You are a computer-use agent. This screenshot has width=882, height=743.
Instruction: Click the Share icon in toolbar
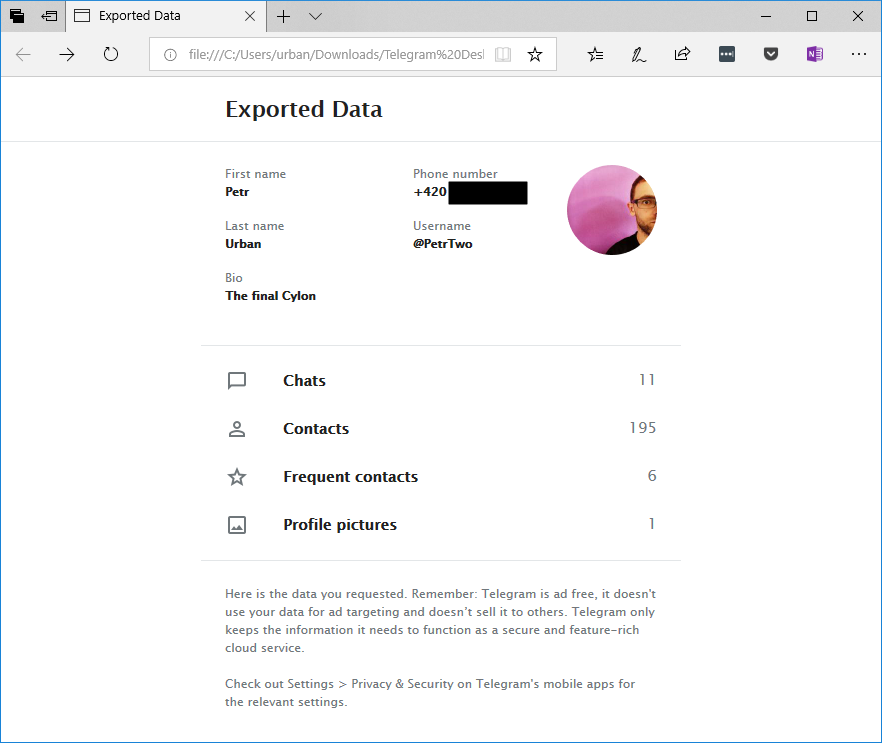click(x=682, y=54)
